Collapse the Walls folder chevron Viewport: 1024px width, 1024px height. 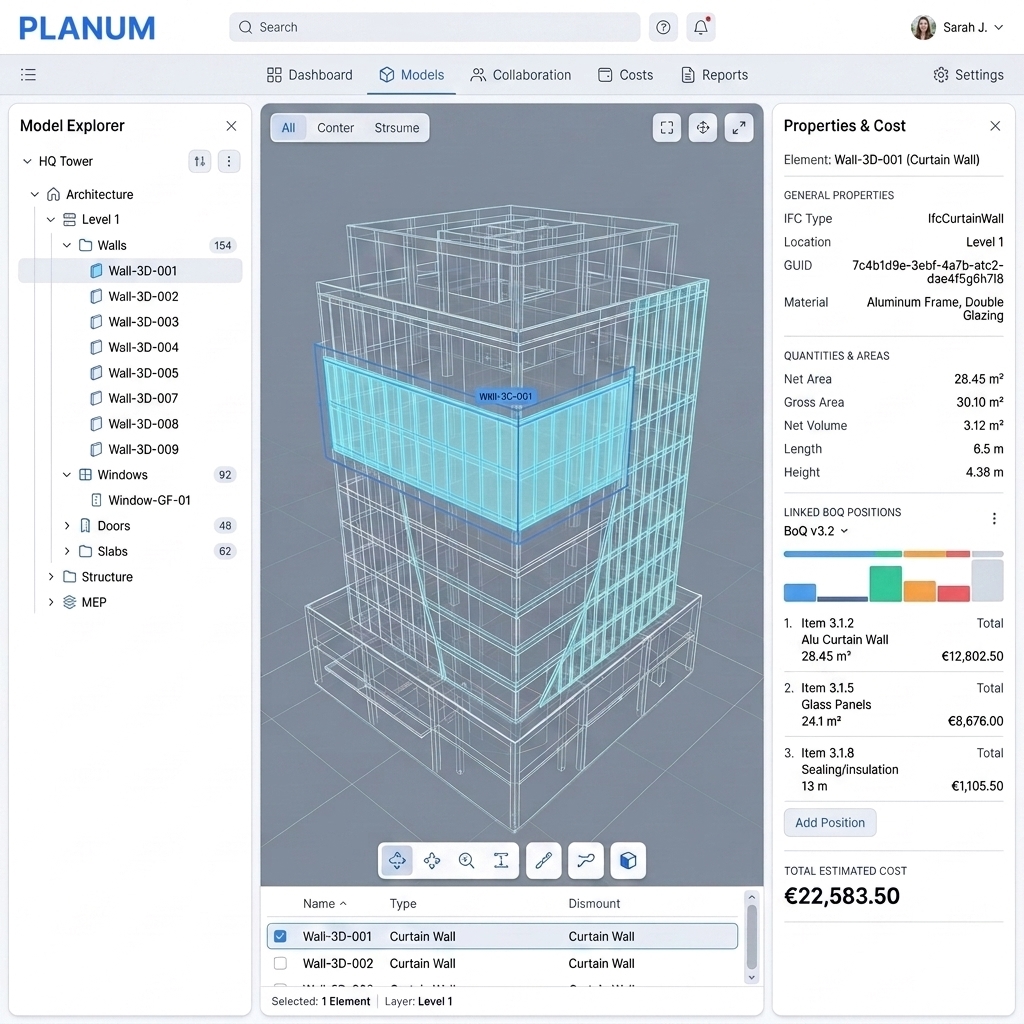point(67,246)
